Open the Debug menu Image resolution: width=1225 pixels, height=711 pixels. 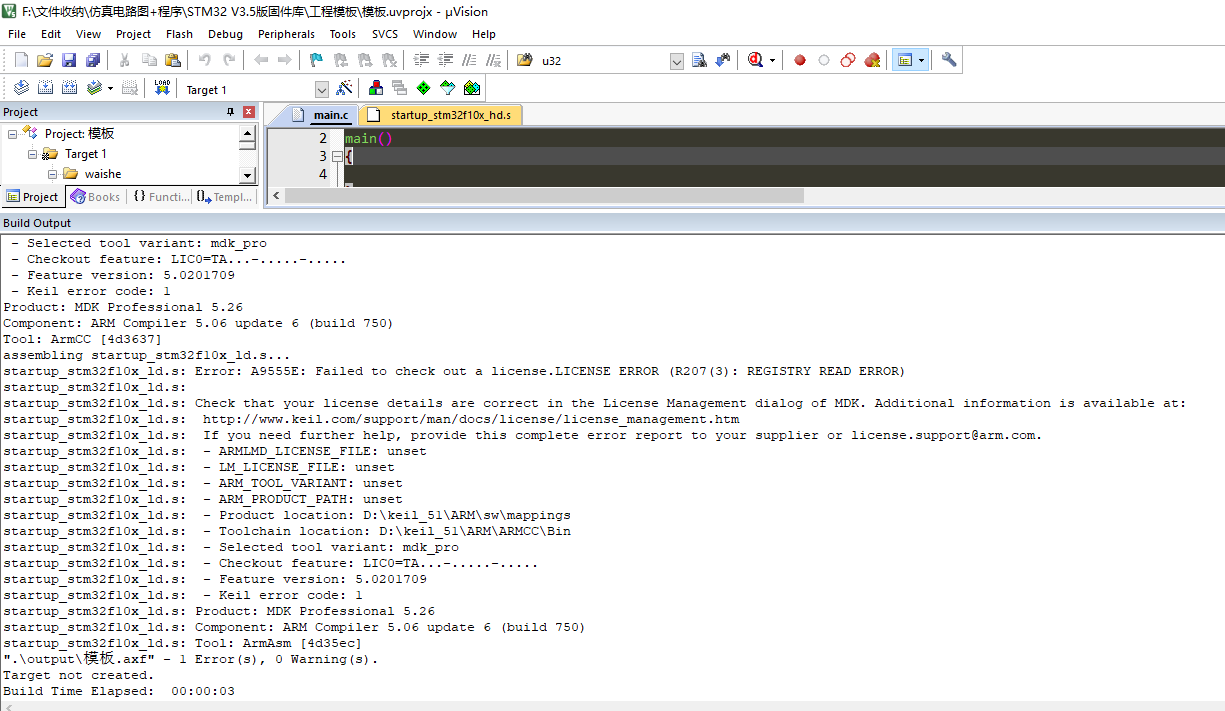click(x=225, y=34)
